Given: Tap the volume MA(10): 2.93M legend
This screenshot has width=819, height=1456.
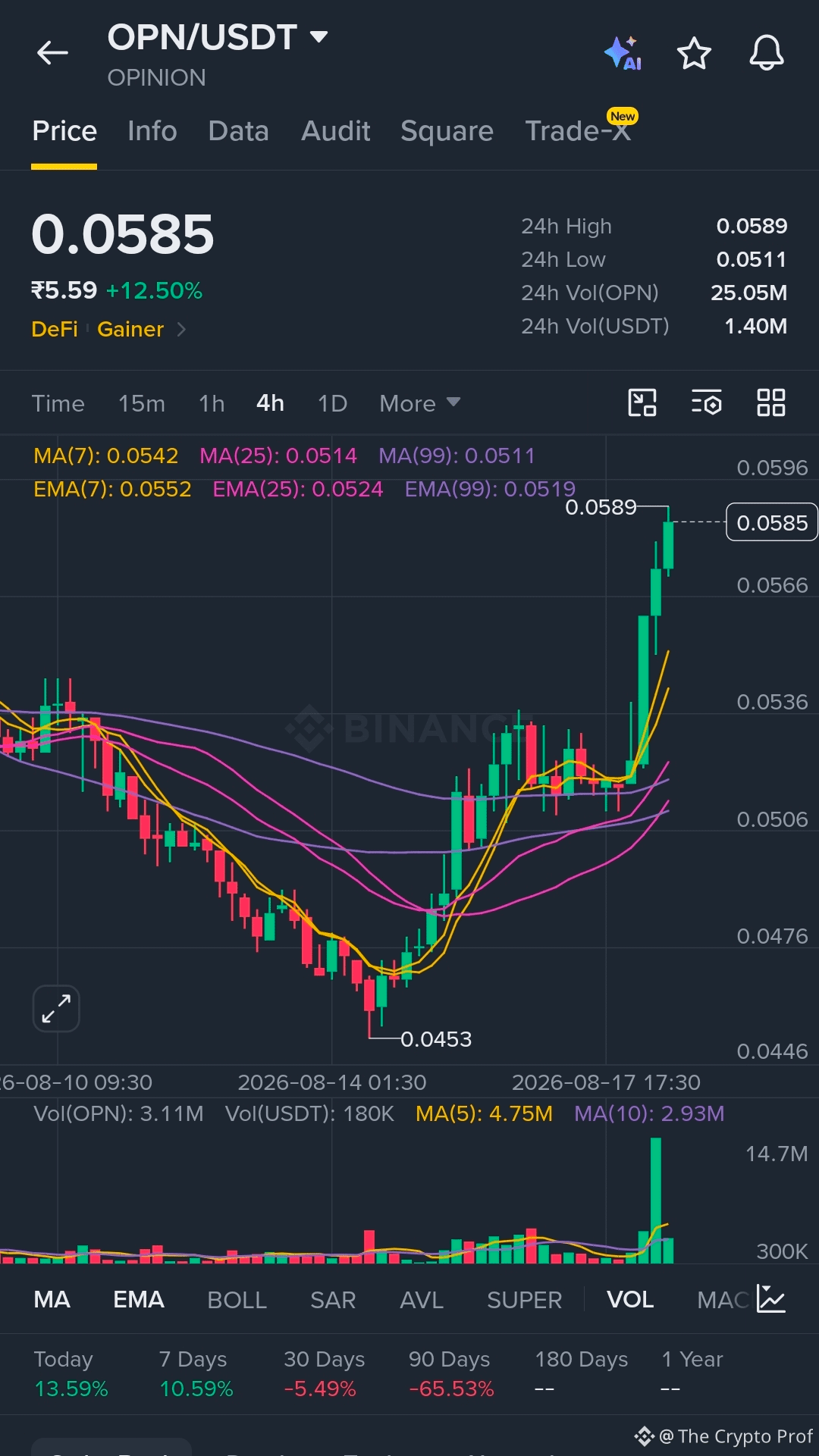Looking at the screenshot, I should point(649,1113).
